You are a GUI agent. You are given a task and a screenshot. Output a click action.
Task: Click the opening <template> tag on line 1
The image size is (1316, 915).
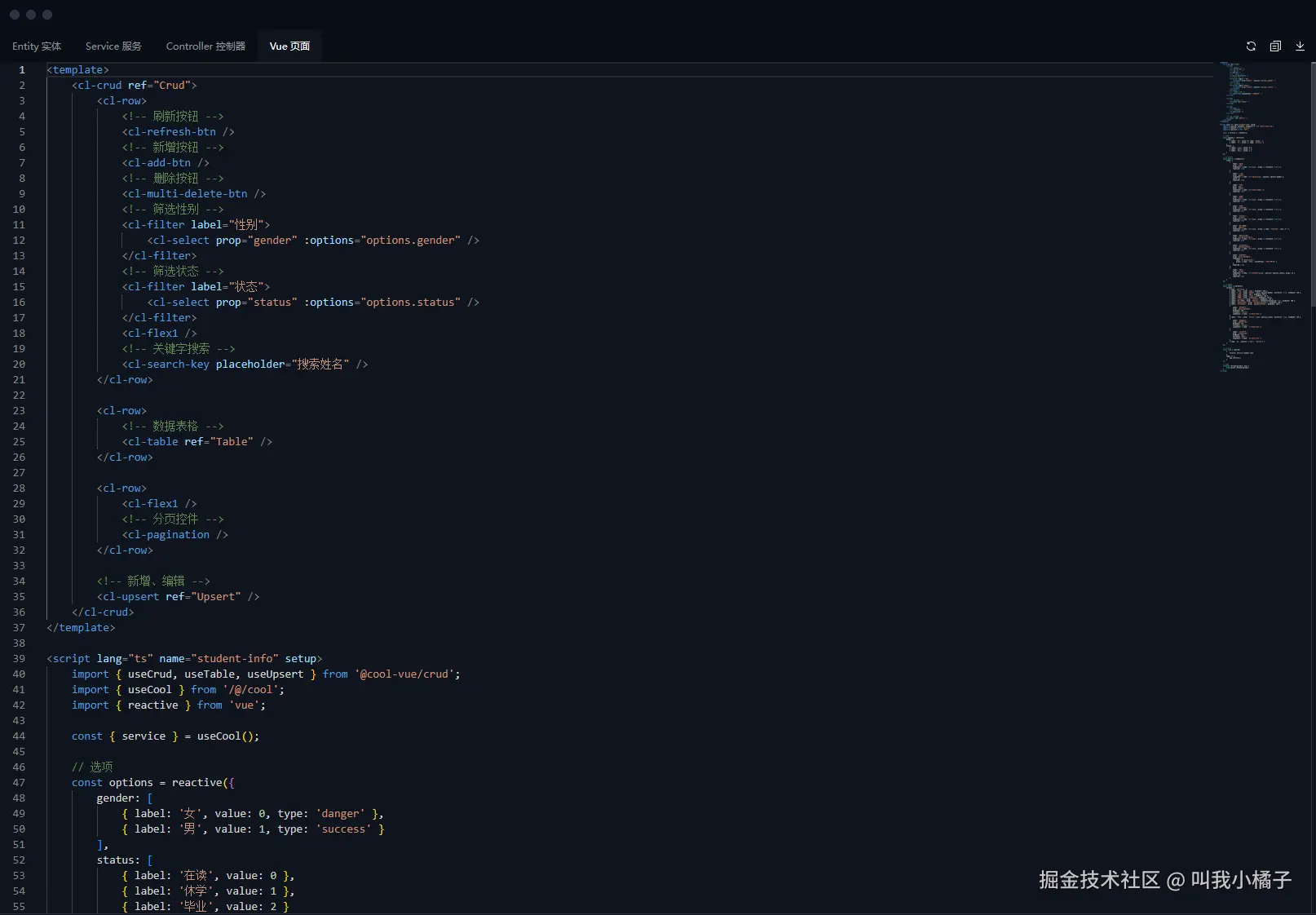click(x=77, y=70)
